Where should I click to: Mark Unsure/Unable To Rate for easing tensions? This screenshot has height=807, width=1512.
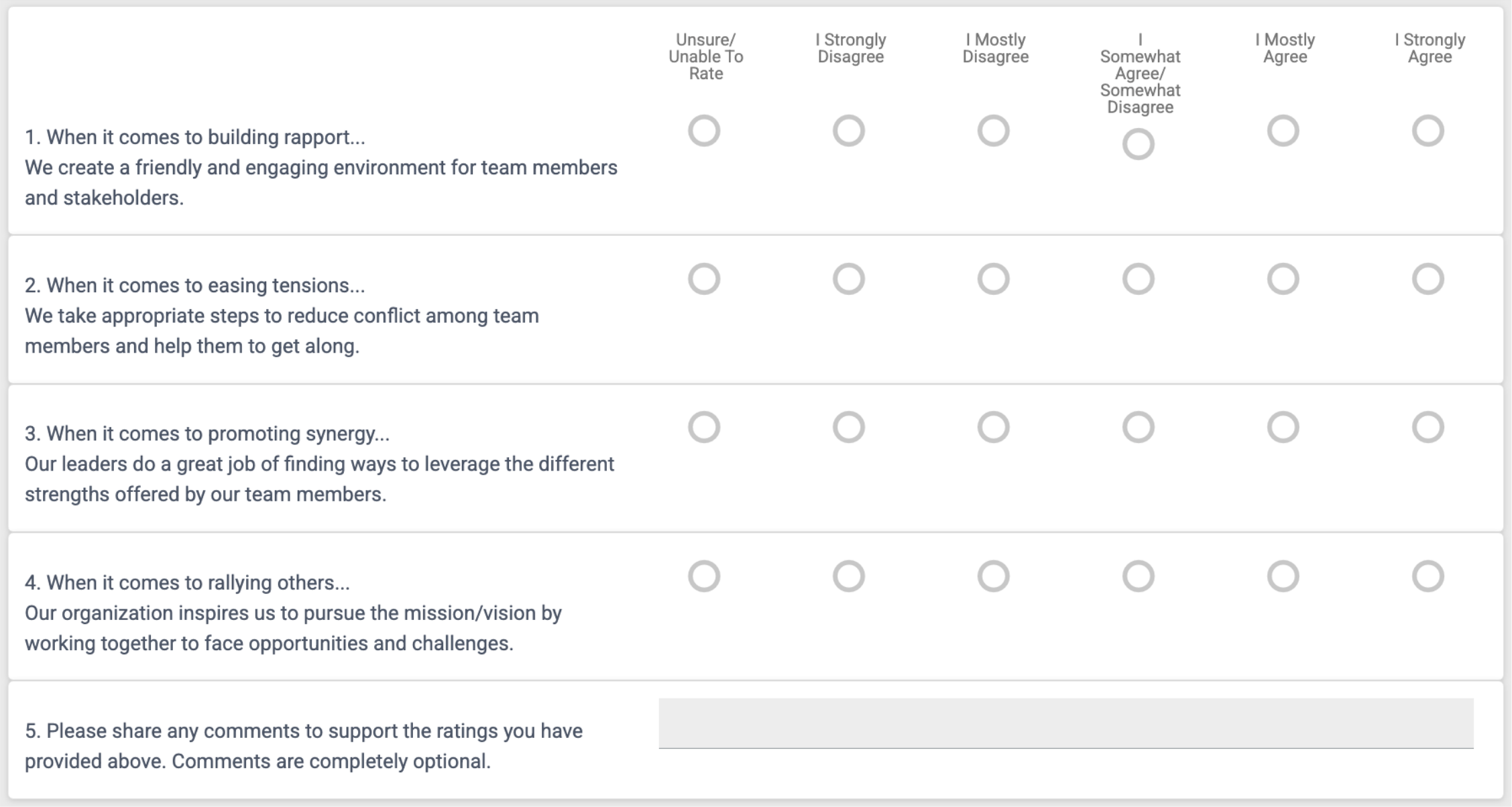coord(704,279)
